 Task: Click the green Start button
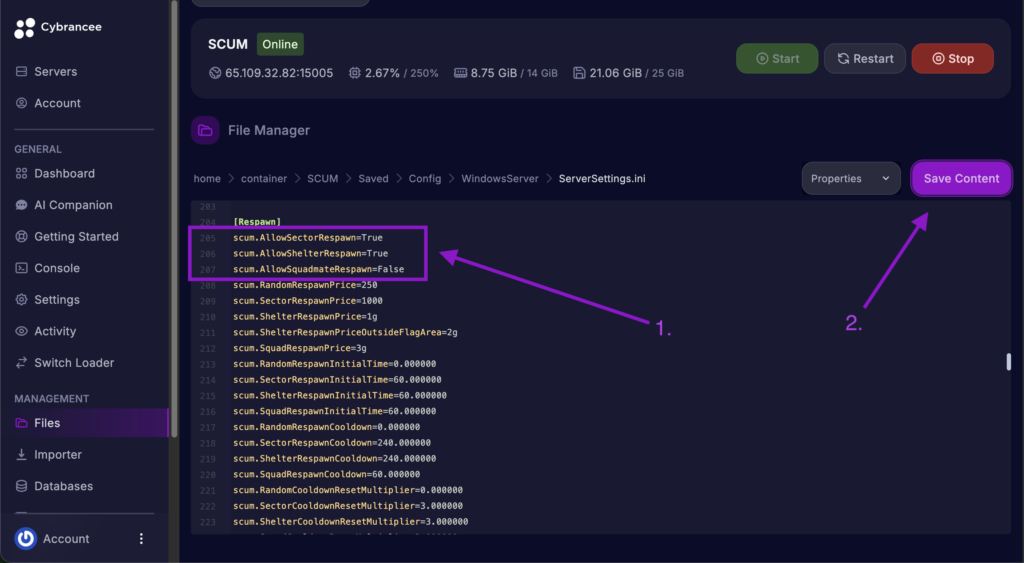(x=777, y=58)
